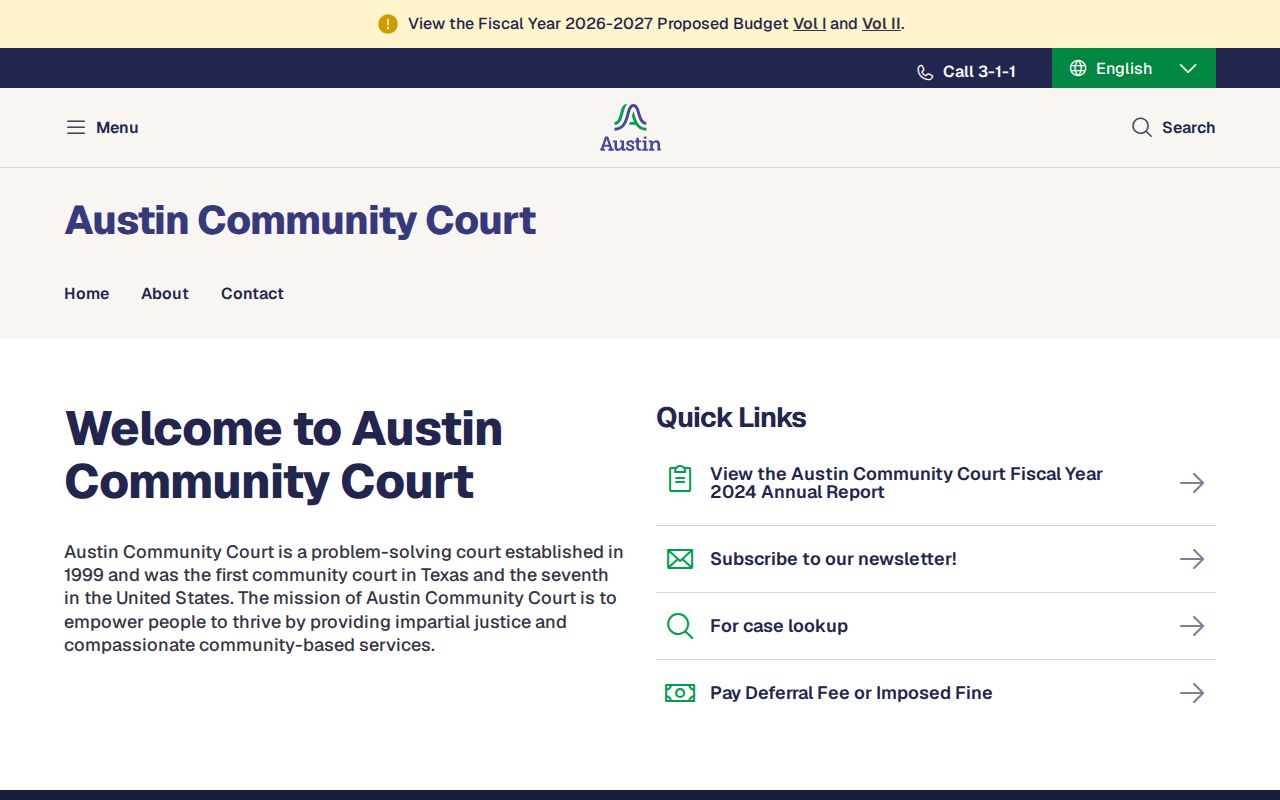This screenshot has height=800, width=1280.
Task: Open the About navigation item
Action: 165,293
